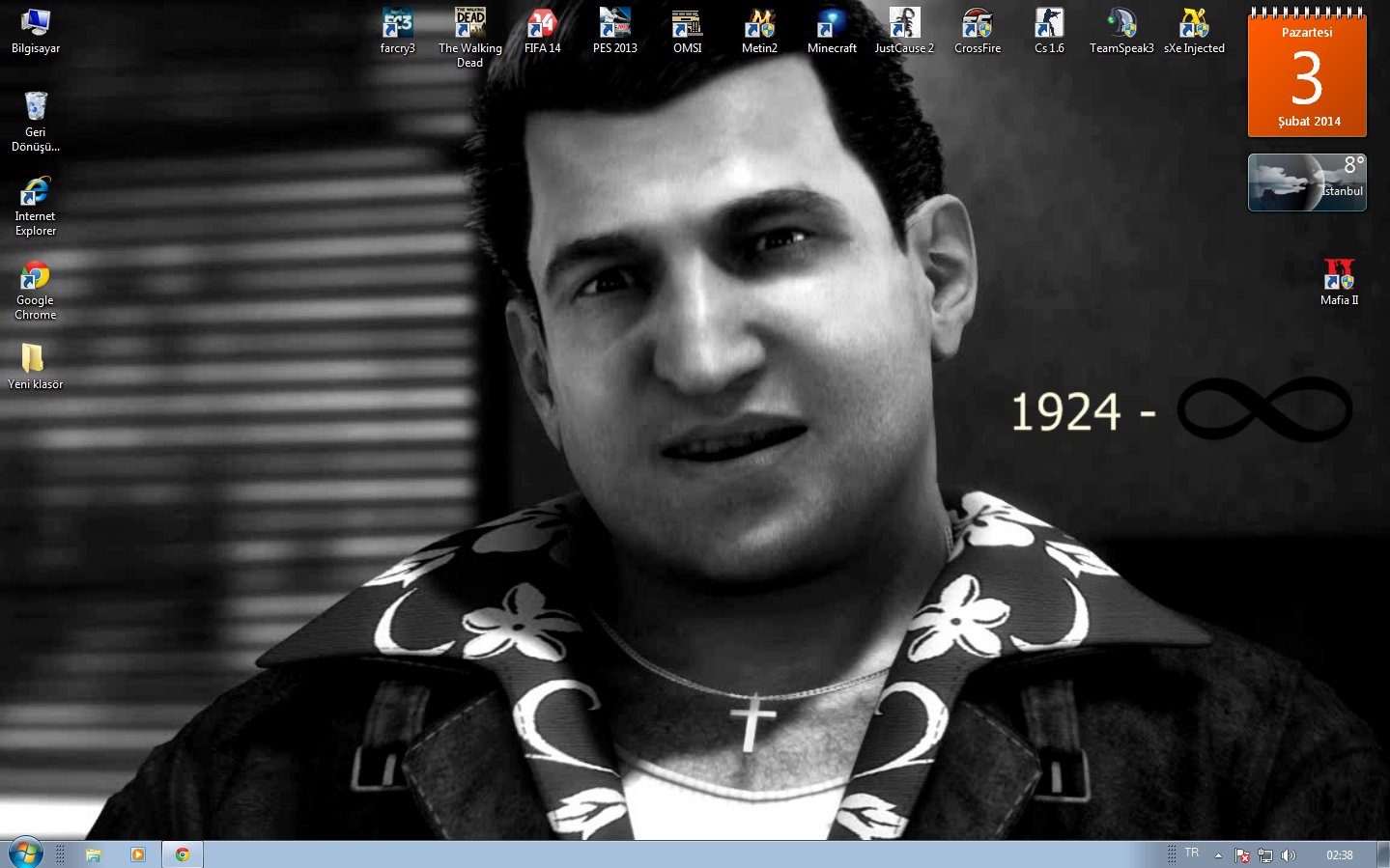Select the OMSI desktop shortcut
The image size is (1390, 868).
coord(688,31)
